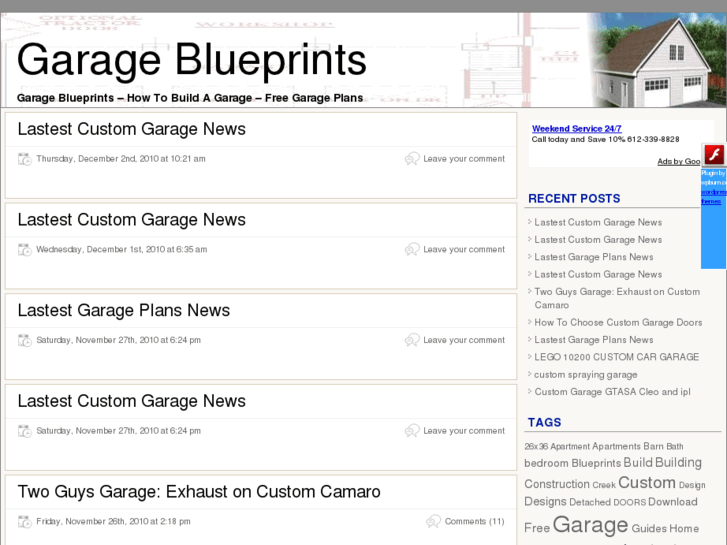Click comment bubble icon on the December 1st post
The height and width of the screenshot is (545, 727).
(412, 249)
